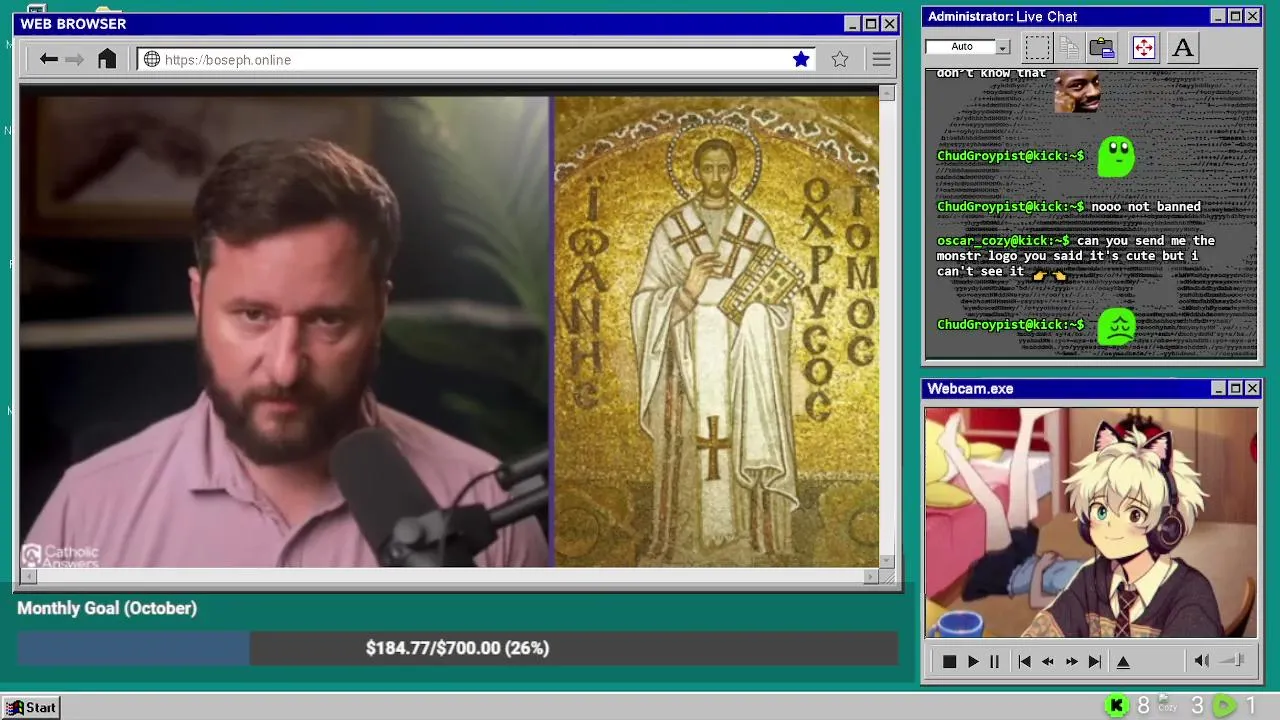Click the "Monthly Goal (October)" label
The height and width of the screenshot is (720, 1280).
click(107, 608)
